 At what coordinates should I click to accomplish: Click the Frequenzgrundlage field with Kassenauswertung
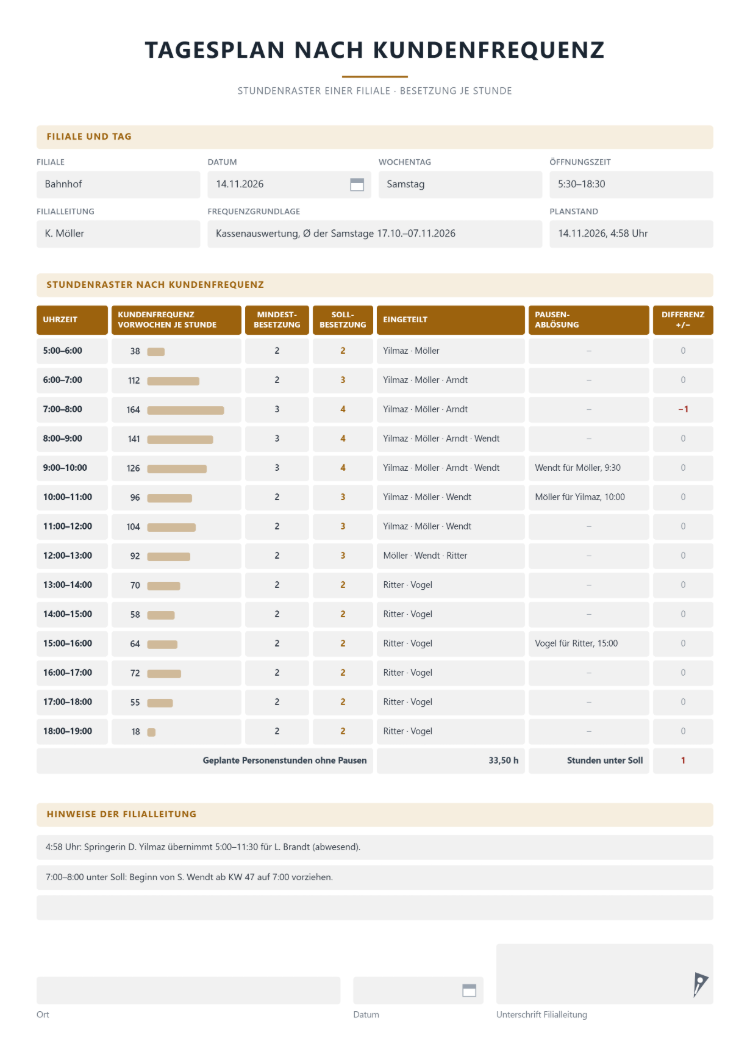coord(375,234)
